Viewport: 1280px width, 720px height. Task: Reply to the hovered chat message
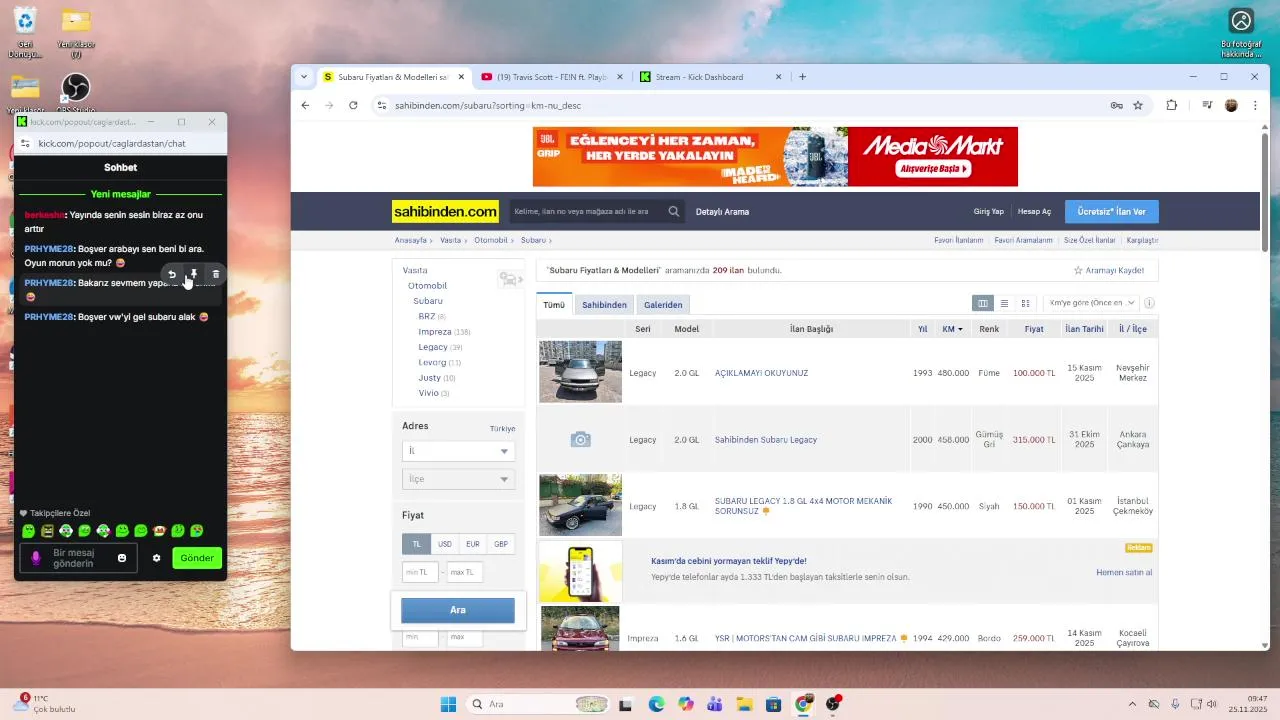pyautogui.click(x=172, y=274)
